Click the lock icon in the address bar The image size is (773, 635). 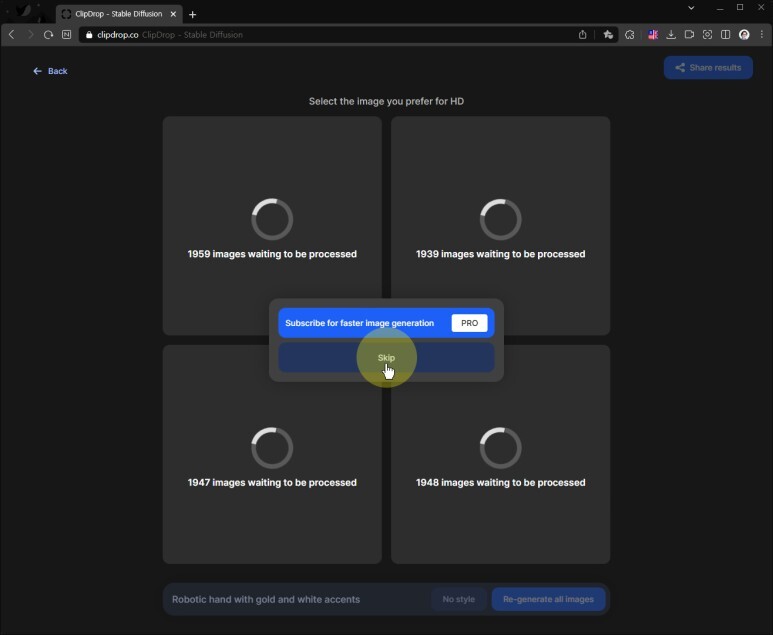[89, 35]
